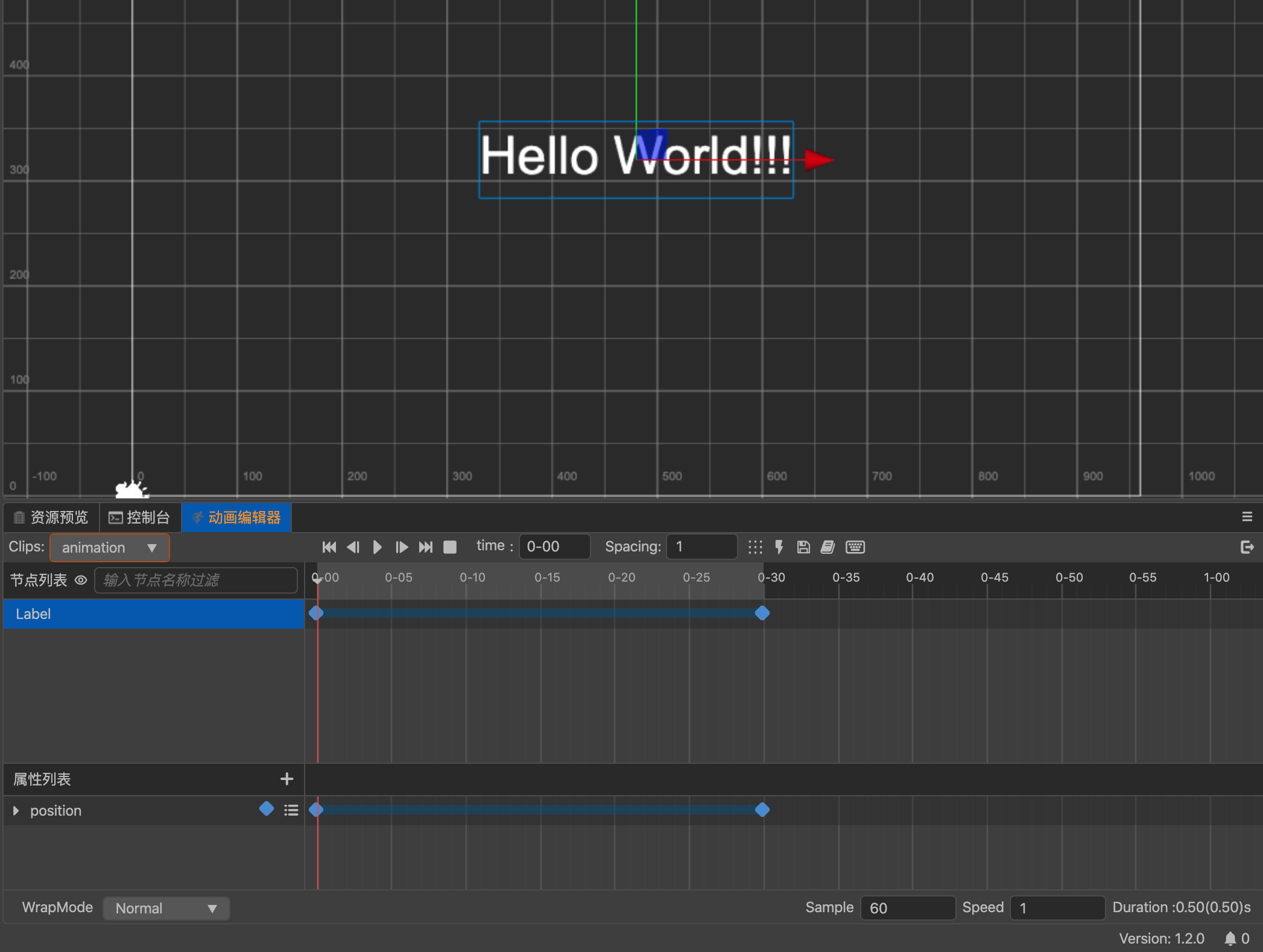
Task: Switch to the 资源预览 tab
Action: [51, 518]
